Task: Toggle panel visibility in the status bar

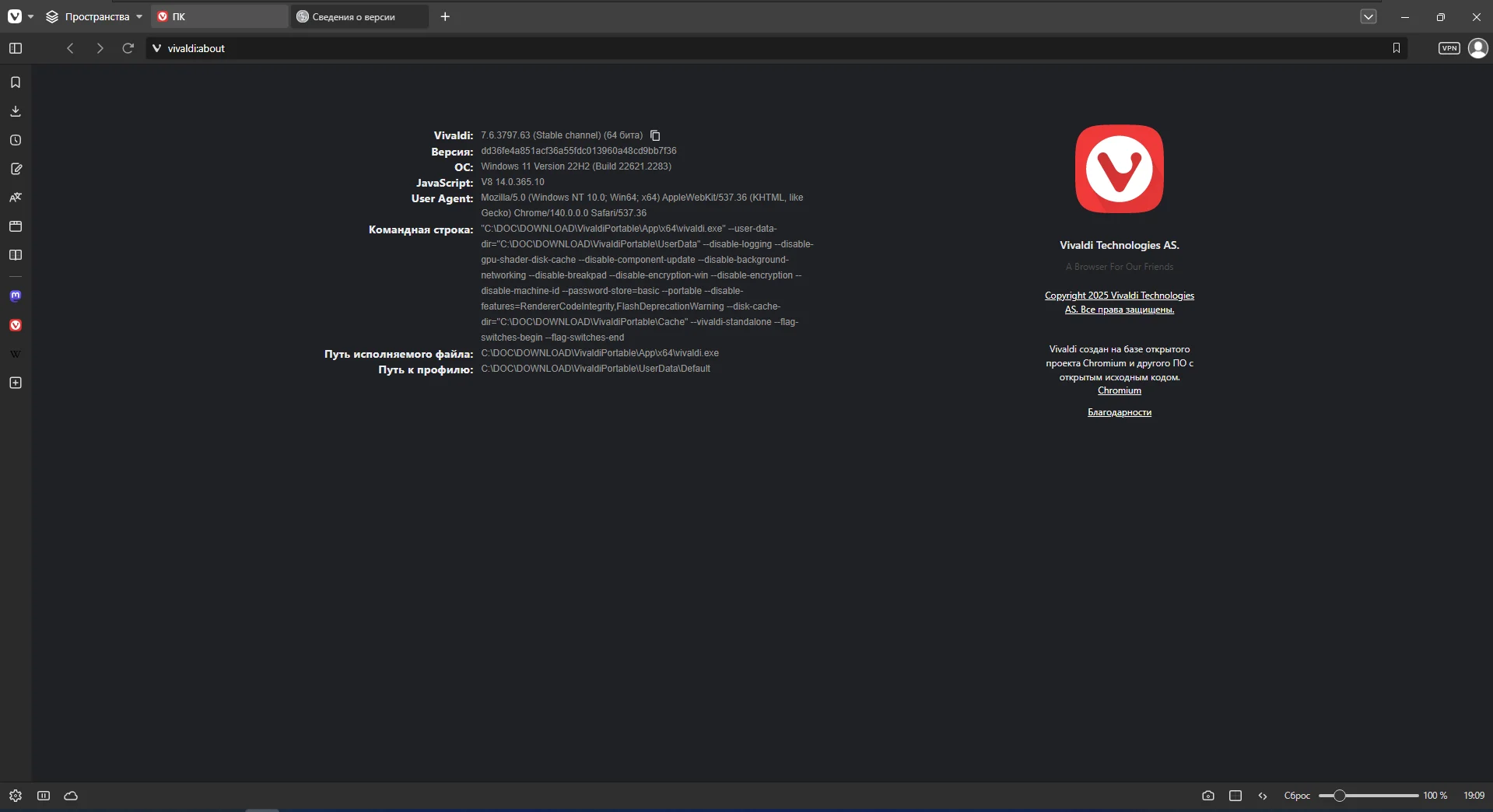Action: click(x=44, y=796)
